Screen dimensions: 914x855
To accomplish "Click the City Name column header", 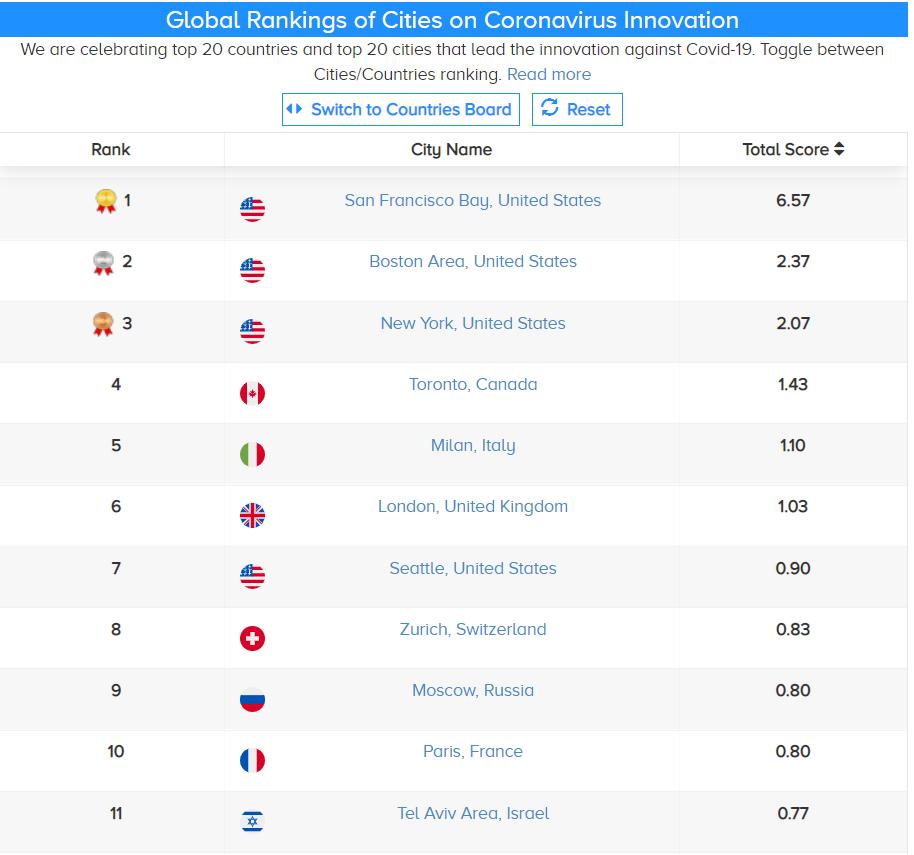I will 451,150.
